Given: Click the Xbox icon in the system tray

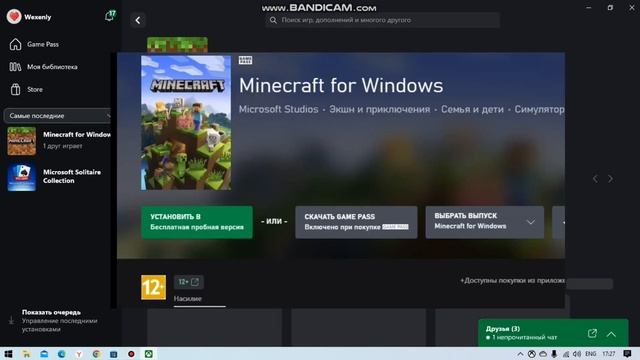Looking at the screenshot, I should pos(531,354).
